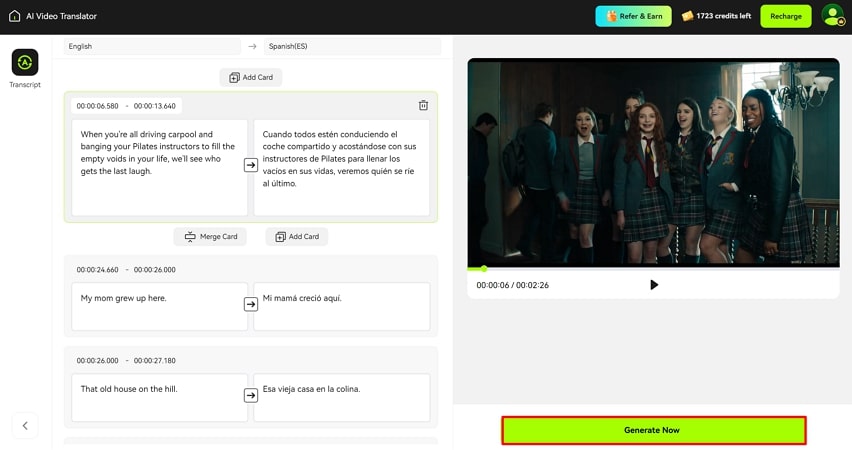852x450 pixels.
Task: View 1723 credits left indicator
Action: 716,16
